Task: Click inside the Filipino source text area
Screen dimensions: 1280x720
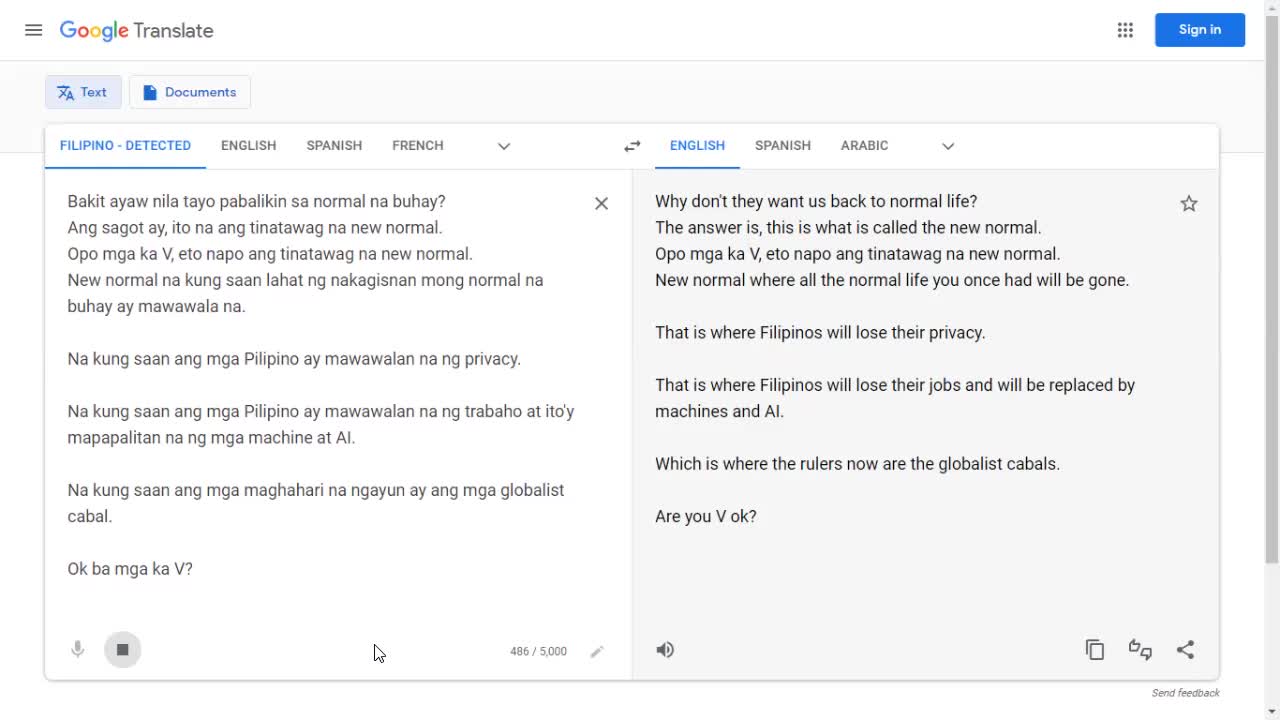Action: pyautogui.click(x=323, y=385)
